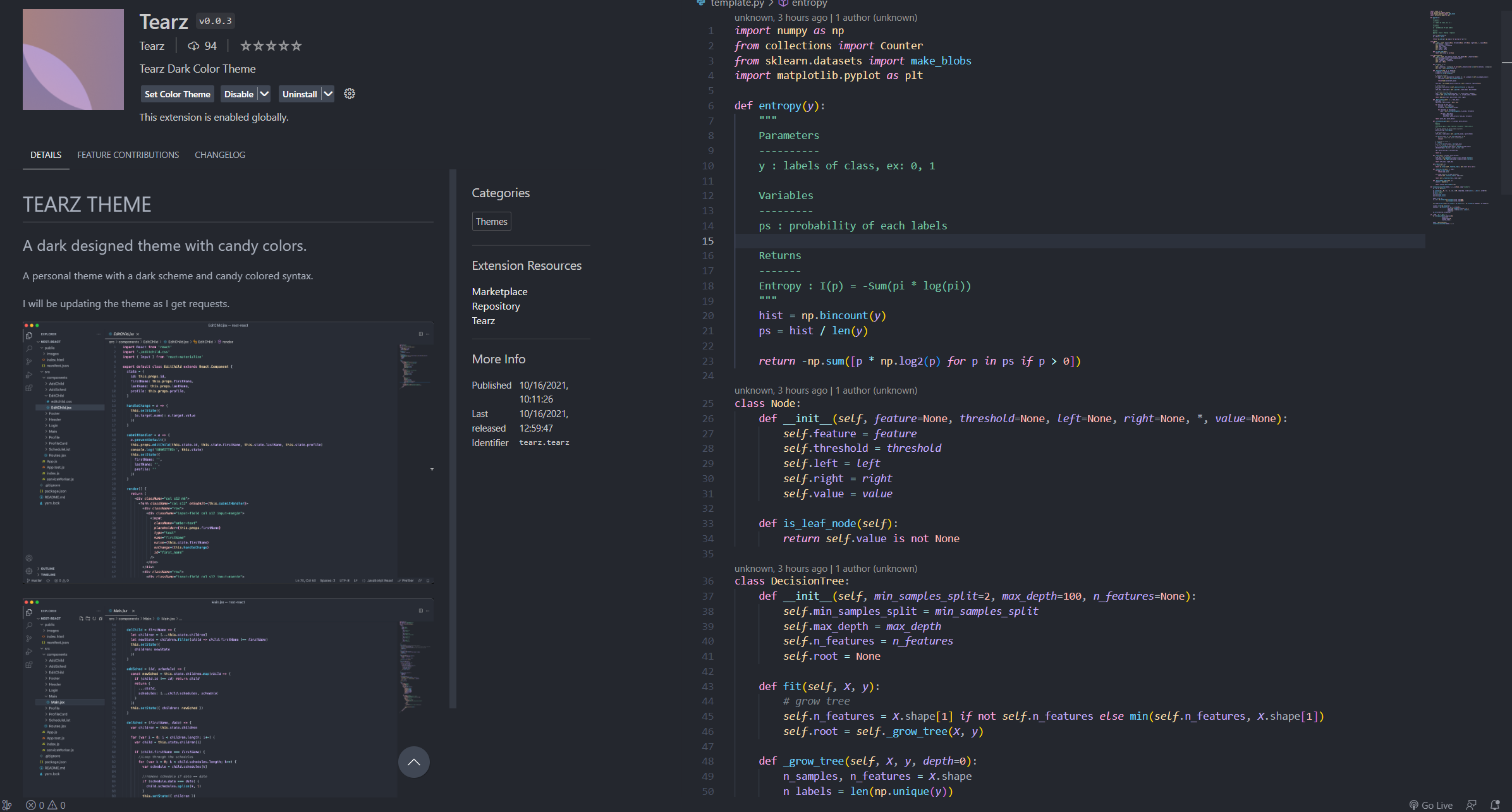Click the Repository resource link
Image resolution: width=1512 pixels, height=812 pixels.
coord(496,306)
